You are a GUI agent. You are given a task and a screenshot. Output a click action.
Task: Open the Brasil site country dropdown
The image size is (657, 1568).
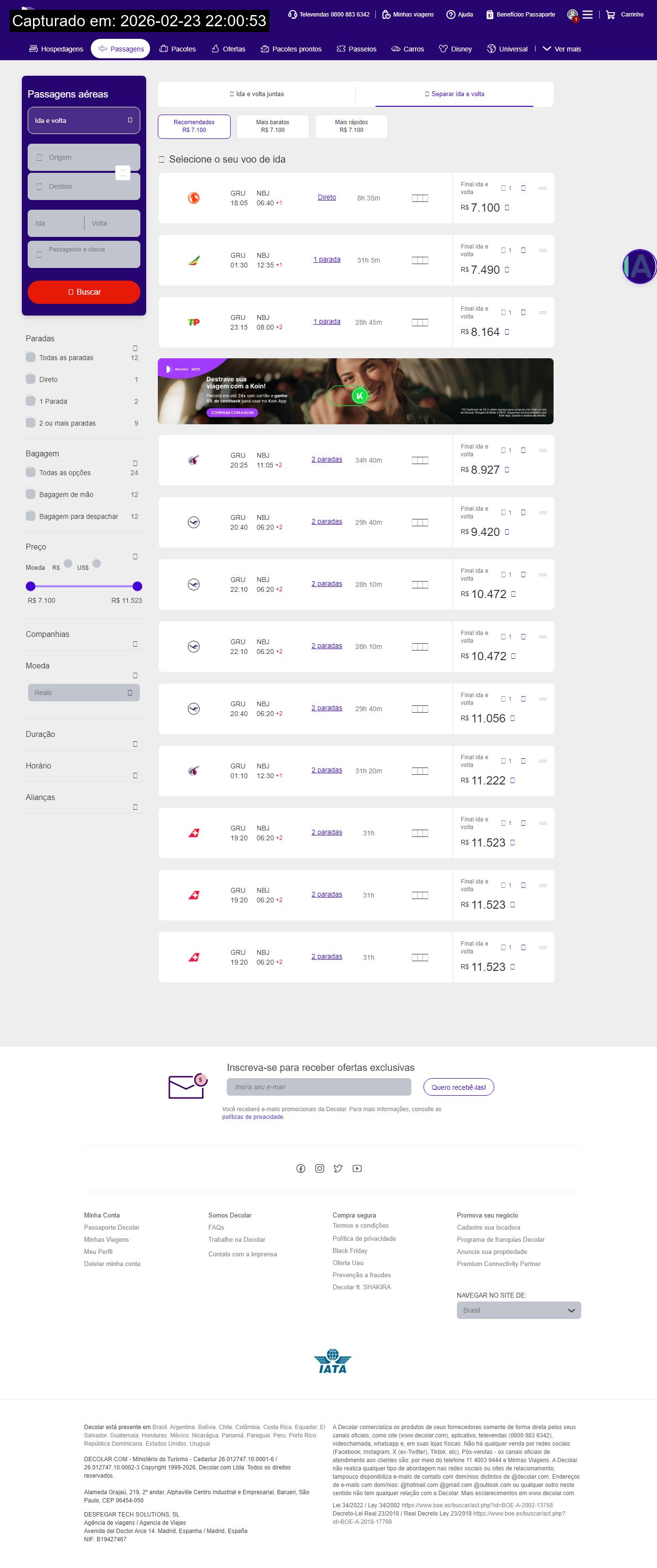point(518,1310)
